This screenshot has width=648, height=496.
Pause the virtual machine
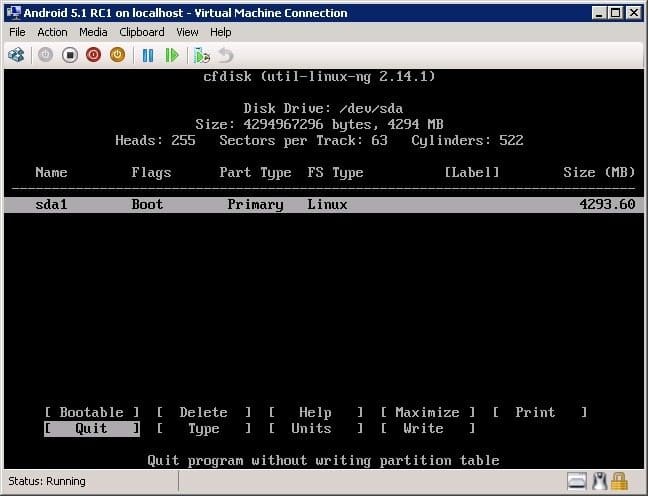click(x=148, y=55)
